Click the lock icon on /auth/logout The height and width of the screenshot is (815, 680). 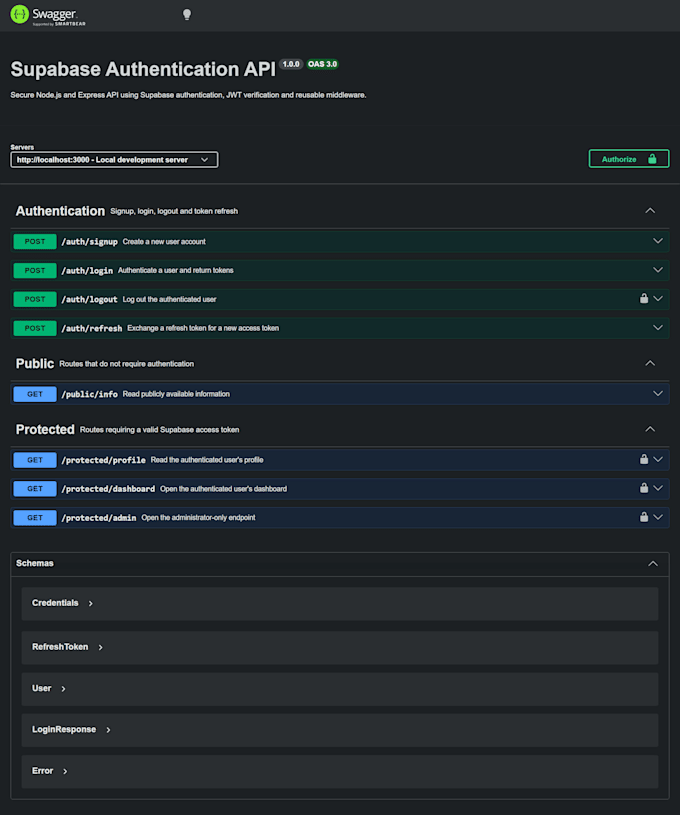tap(644, 298)
